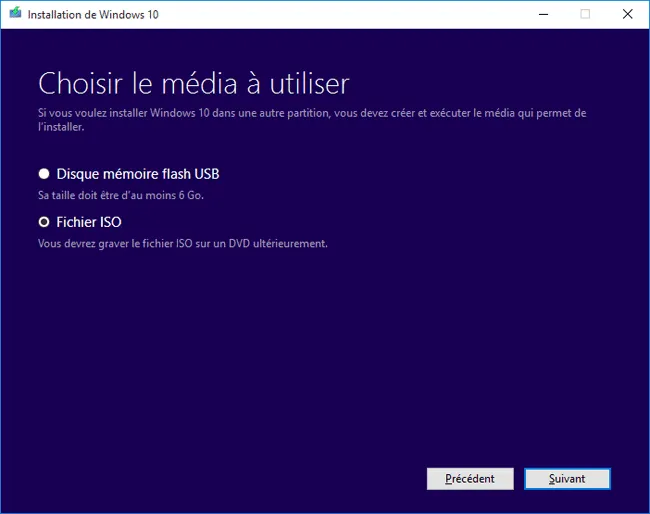Close the Windows 10 installation dialog

628,14
